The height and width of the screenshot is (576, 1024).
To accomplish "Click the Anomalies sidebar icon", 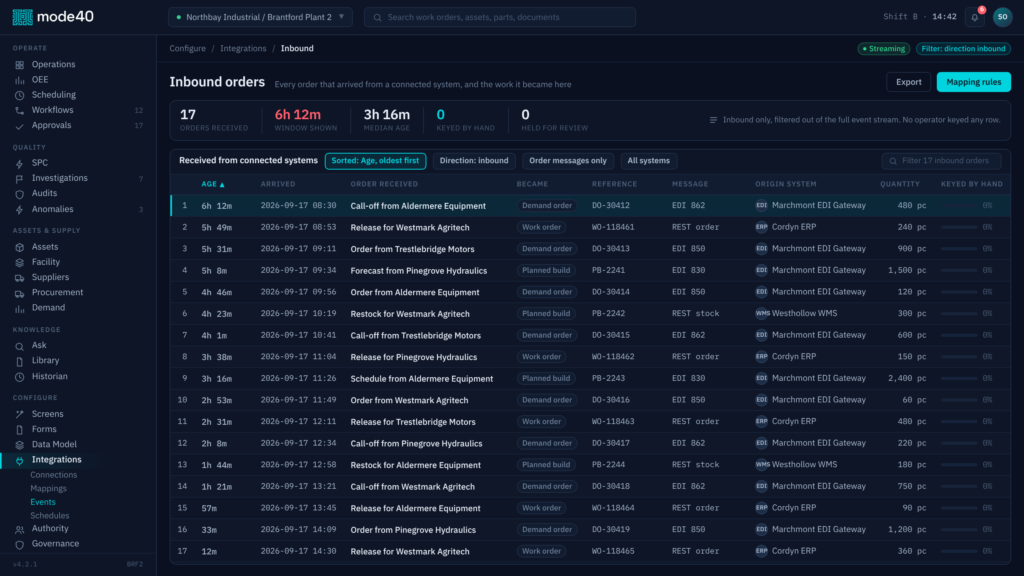I will tap(20, 210).
